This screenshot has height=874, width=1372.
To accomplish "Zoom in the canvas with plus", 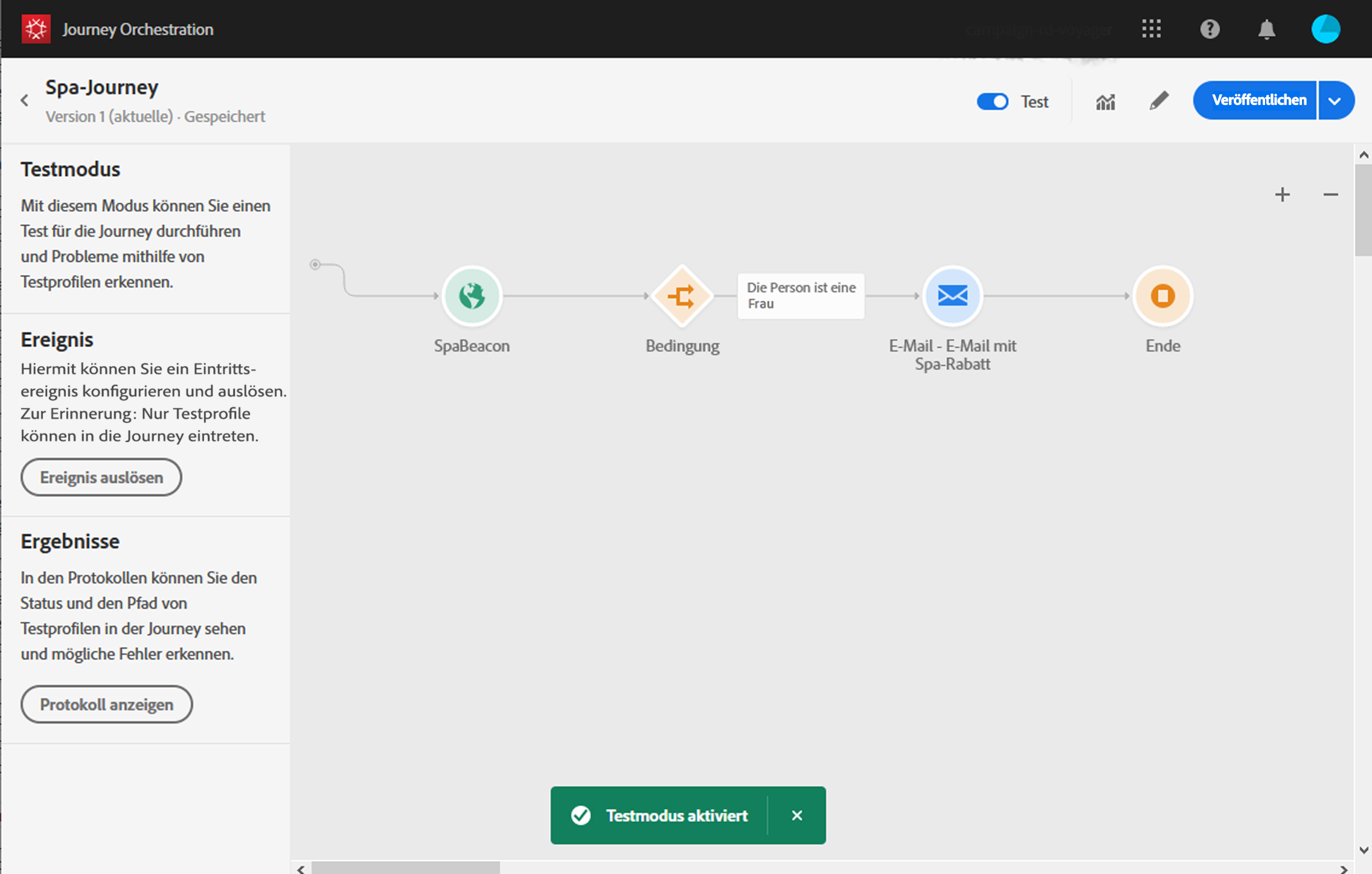I will pyautogui.click(x=1282, y=194).
